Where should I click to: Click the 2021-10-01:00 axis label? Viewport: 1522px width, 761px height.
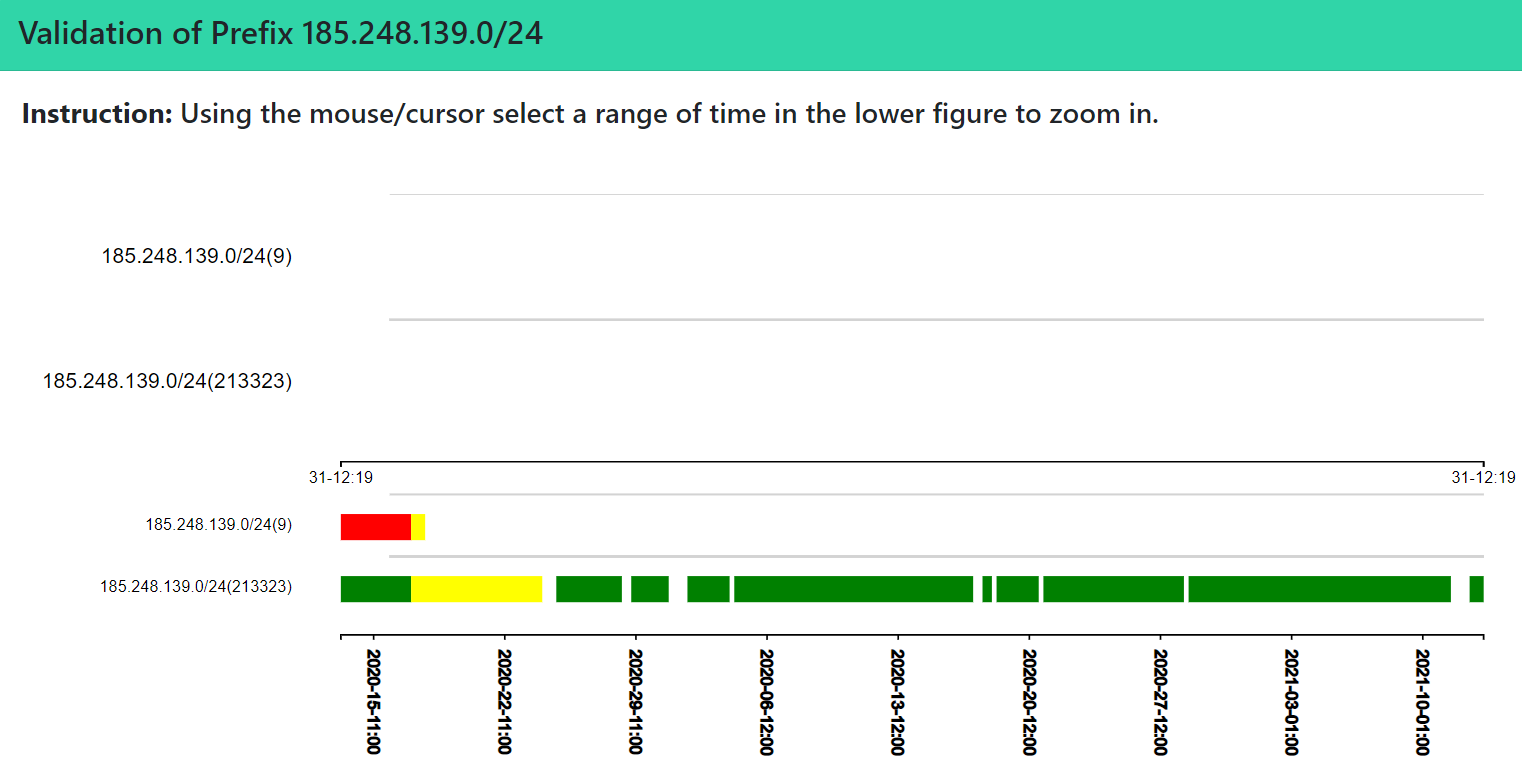tap(1423, 701)
